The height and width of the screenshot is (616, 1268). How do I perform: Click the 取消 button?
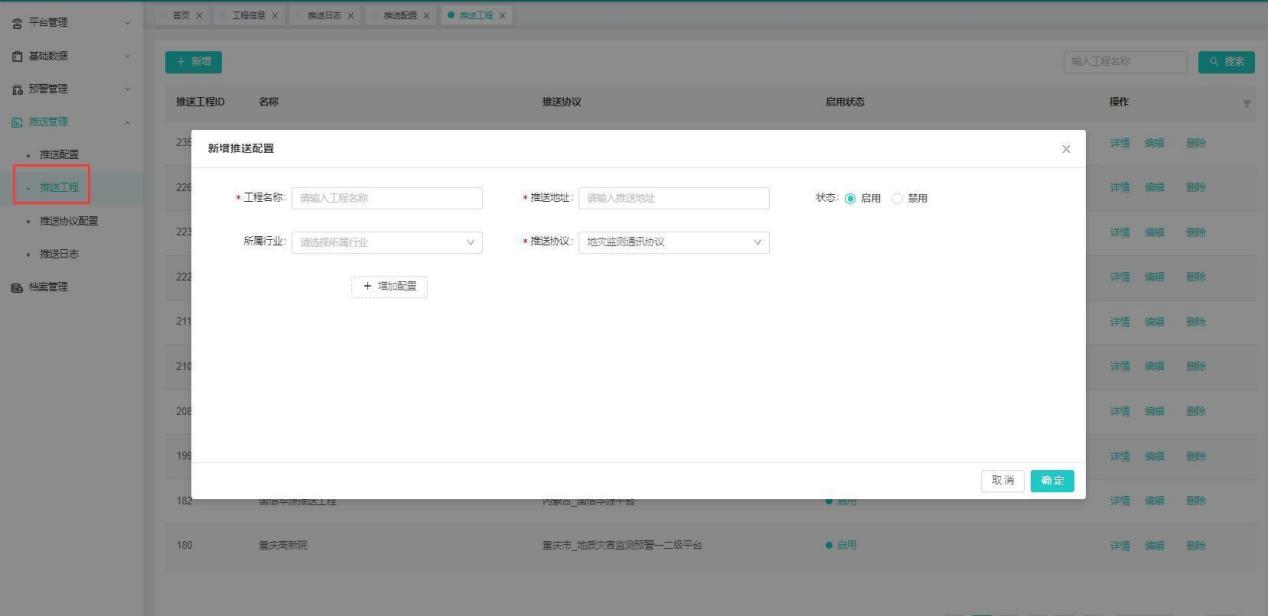coord(1002,481)
